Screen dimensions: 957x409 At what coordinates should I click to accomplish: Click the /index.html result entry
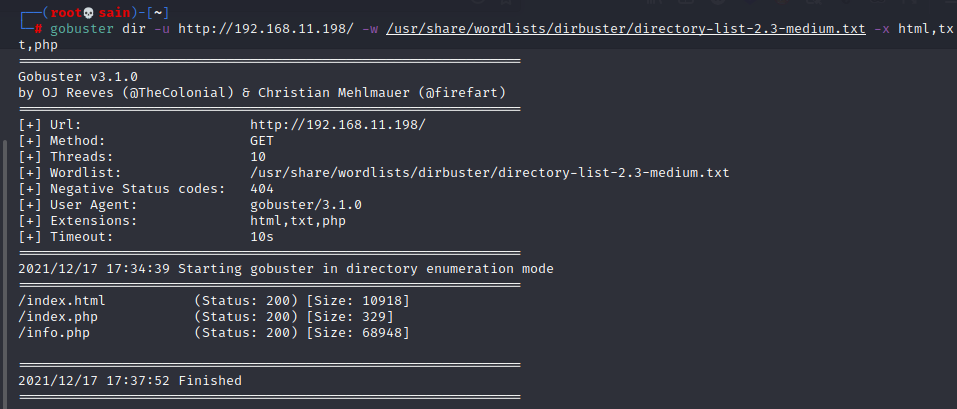[x=62, y=300]
